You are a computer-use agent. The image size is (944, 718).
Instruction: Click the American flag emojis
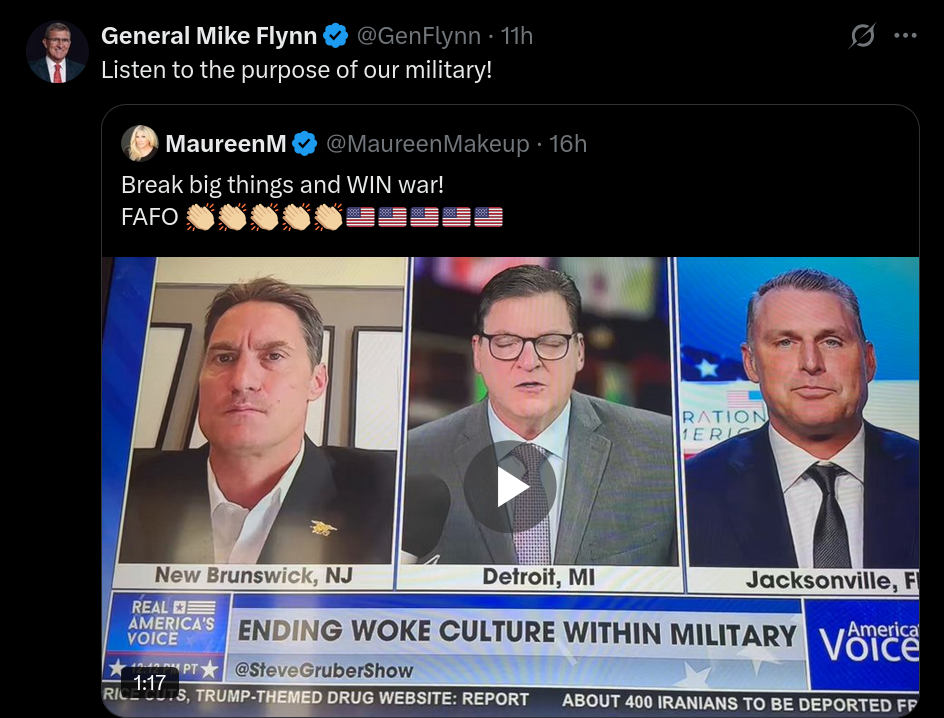(x=424, y=216)
